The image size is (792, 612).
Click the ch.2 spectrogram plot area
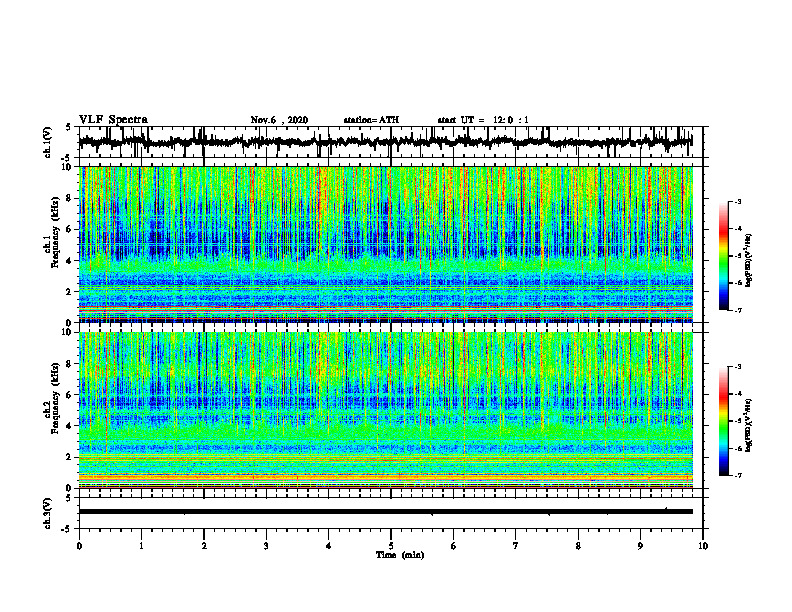tap(385, 410)
